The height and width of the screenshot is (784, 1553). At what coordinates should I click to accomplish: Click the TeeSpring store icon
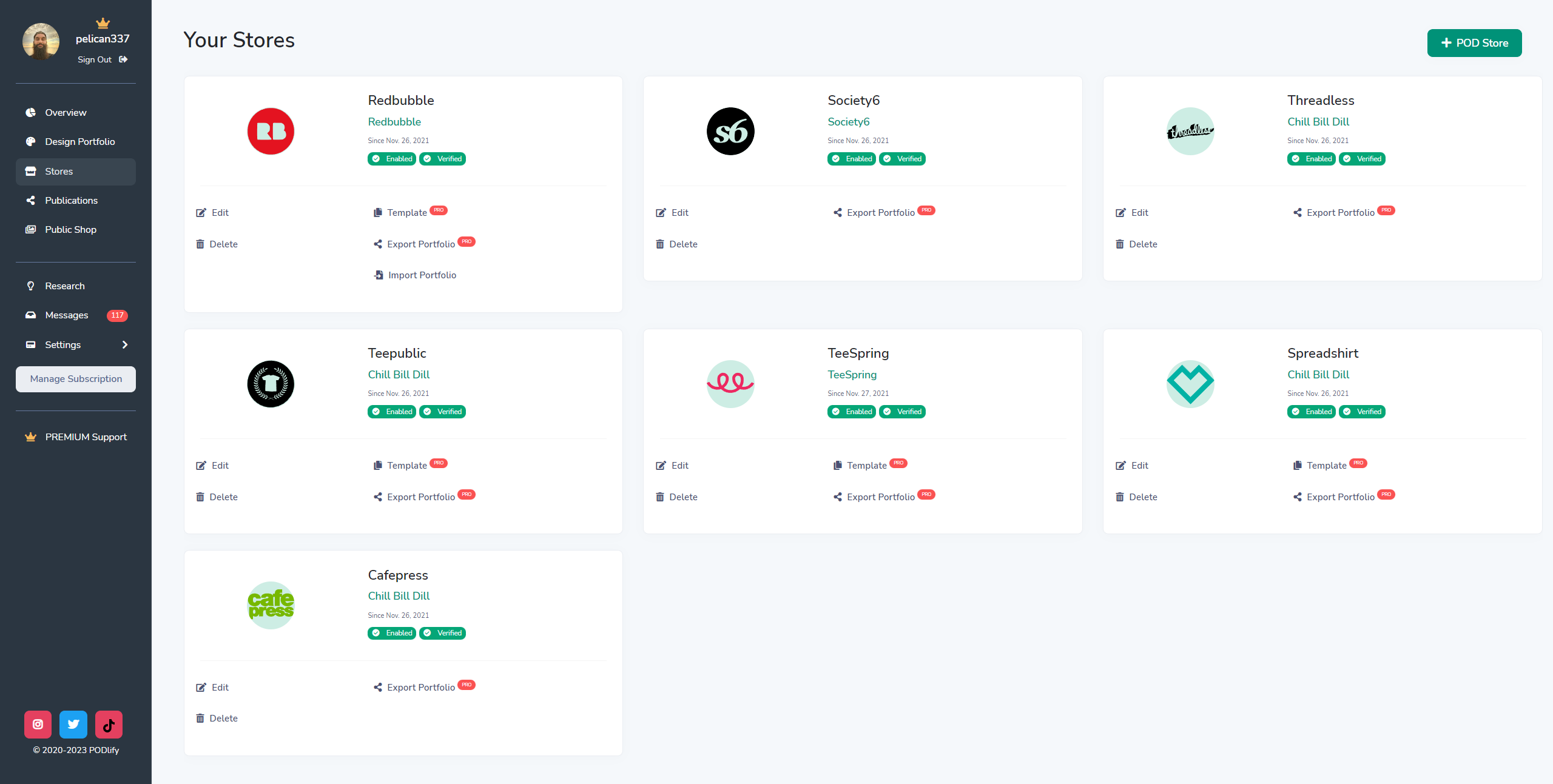pos(731,382)
